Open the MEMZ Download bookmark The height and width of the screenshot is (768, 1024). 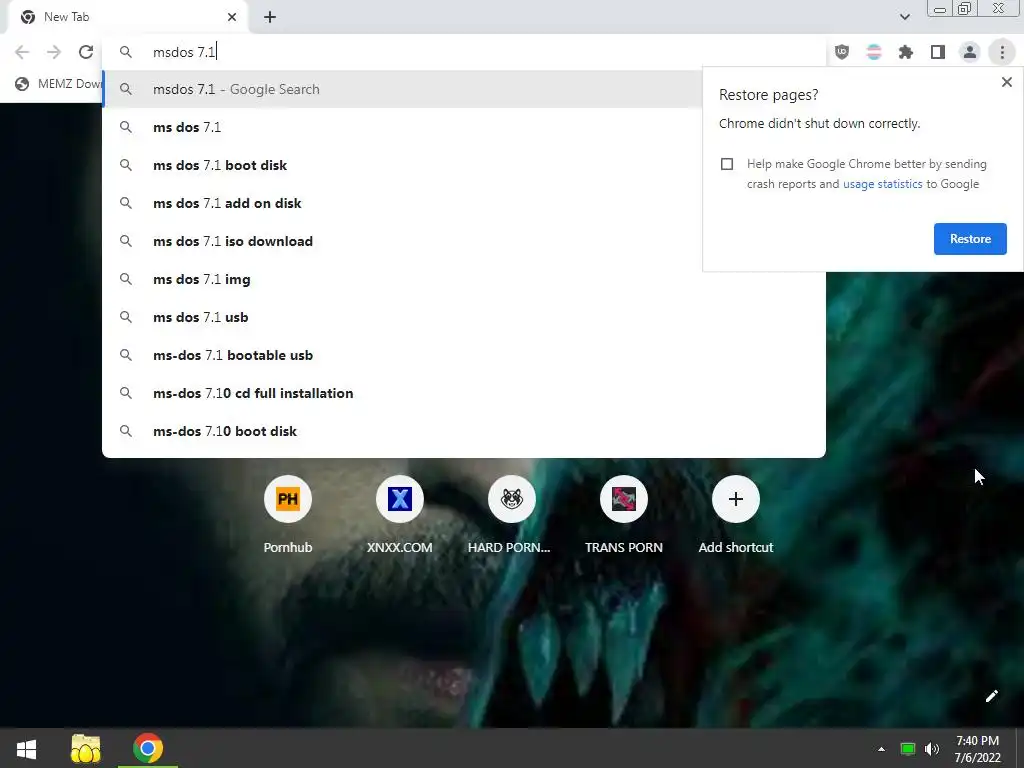pos(59,84)
